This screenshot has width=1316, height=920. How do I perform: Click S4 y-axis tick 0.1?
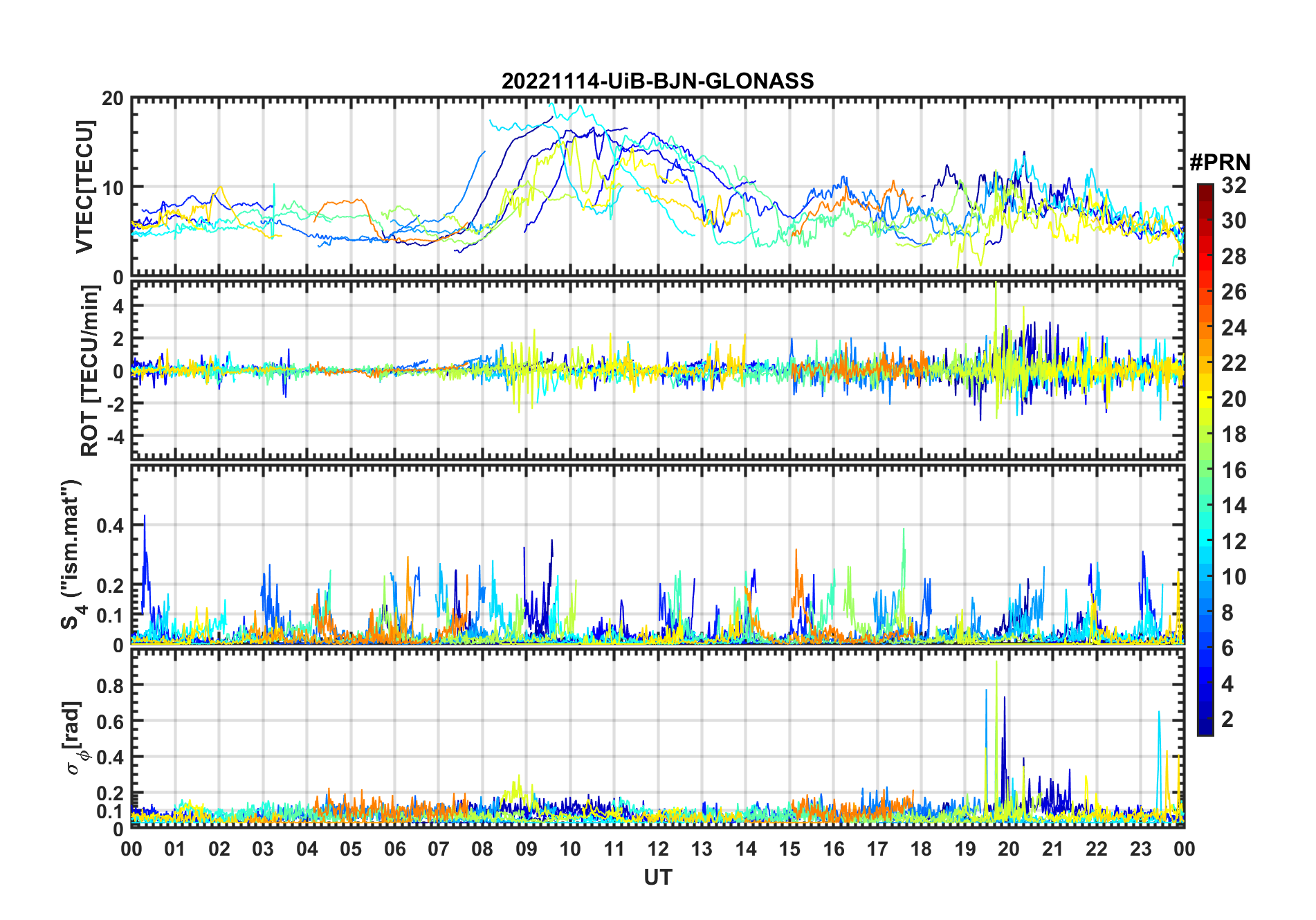(x=110, y=615)
